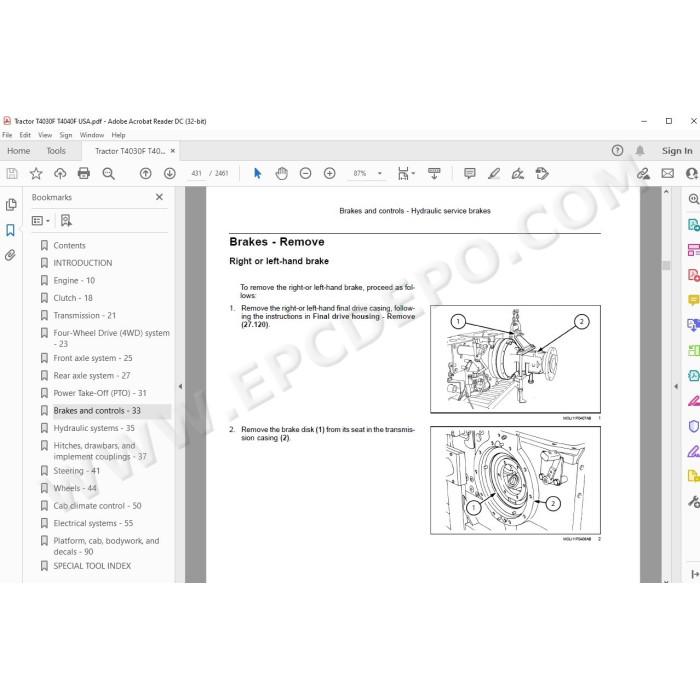
Task: Switch to the Home tab
Action: (x=19, y=151)
